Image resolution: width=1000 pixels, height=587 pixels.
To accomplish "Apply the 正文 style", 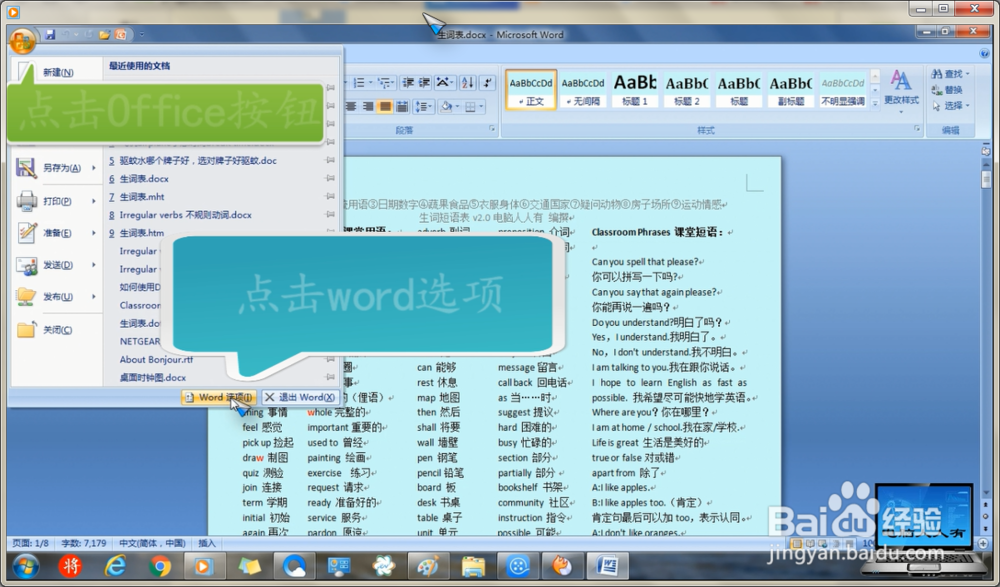I will pos(531,89).
